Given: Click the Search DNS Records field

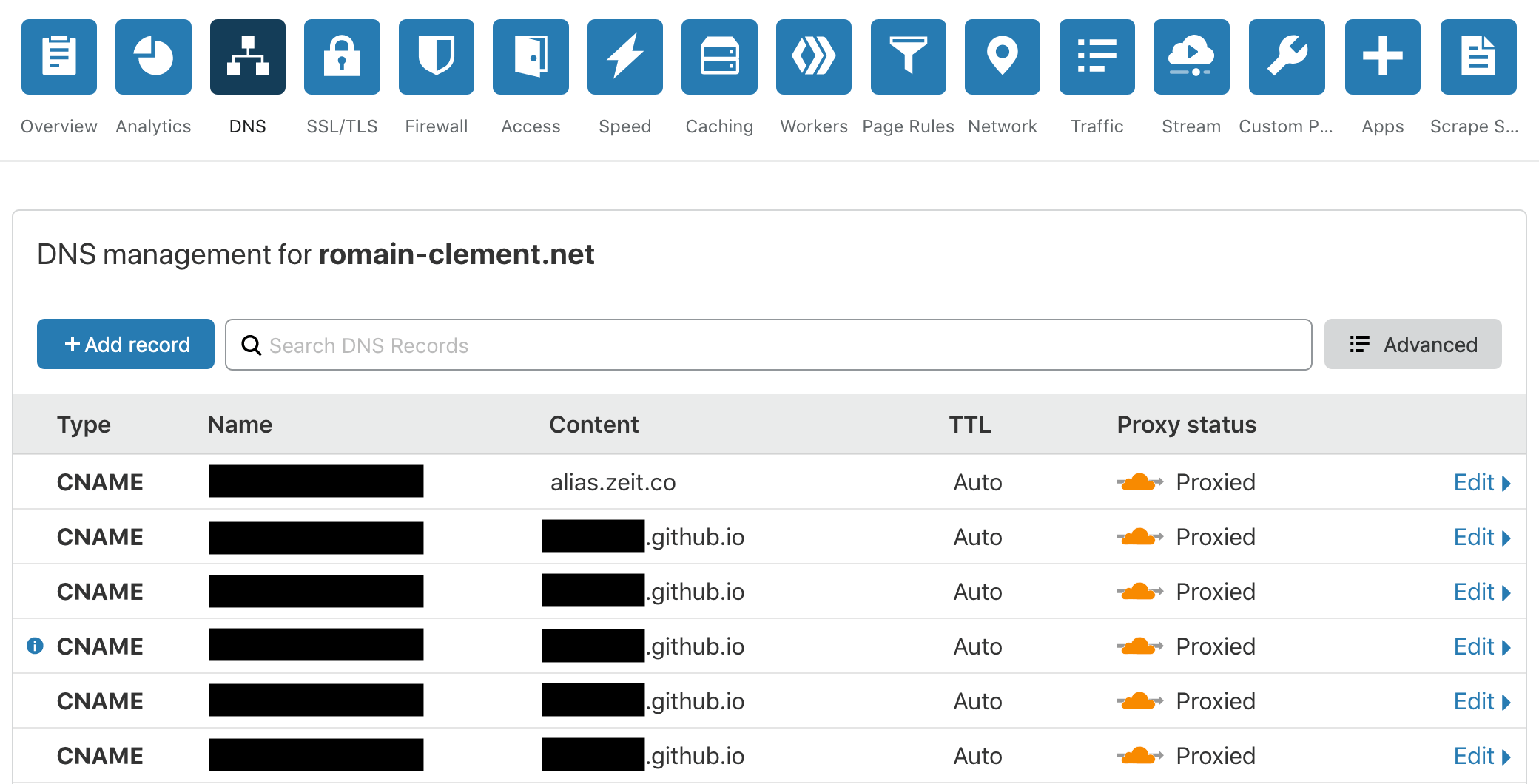Looking at the screenshot, I should (x=768, y=344).
